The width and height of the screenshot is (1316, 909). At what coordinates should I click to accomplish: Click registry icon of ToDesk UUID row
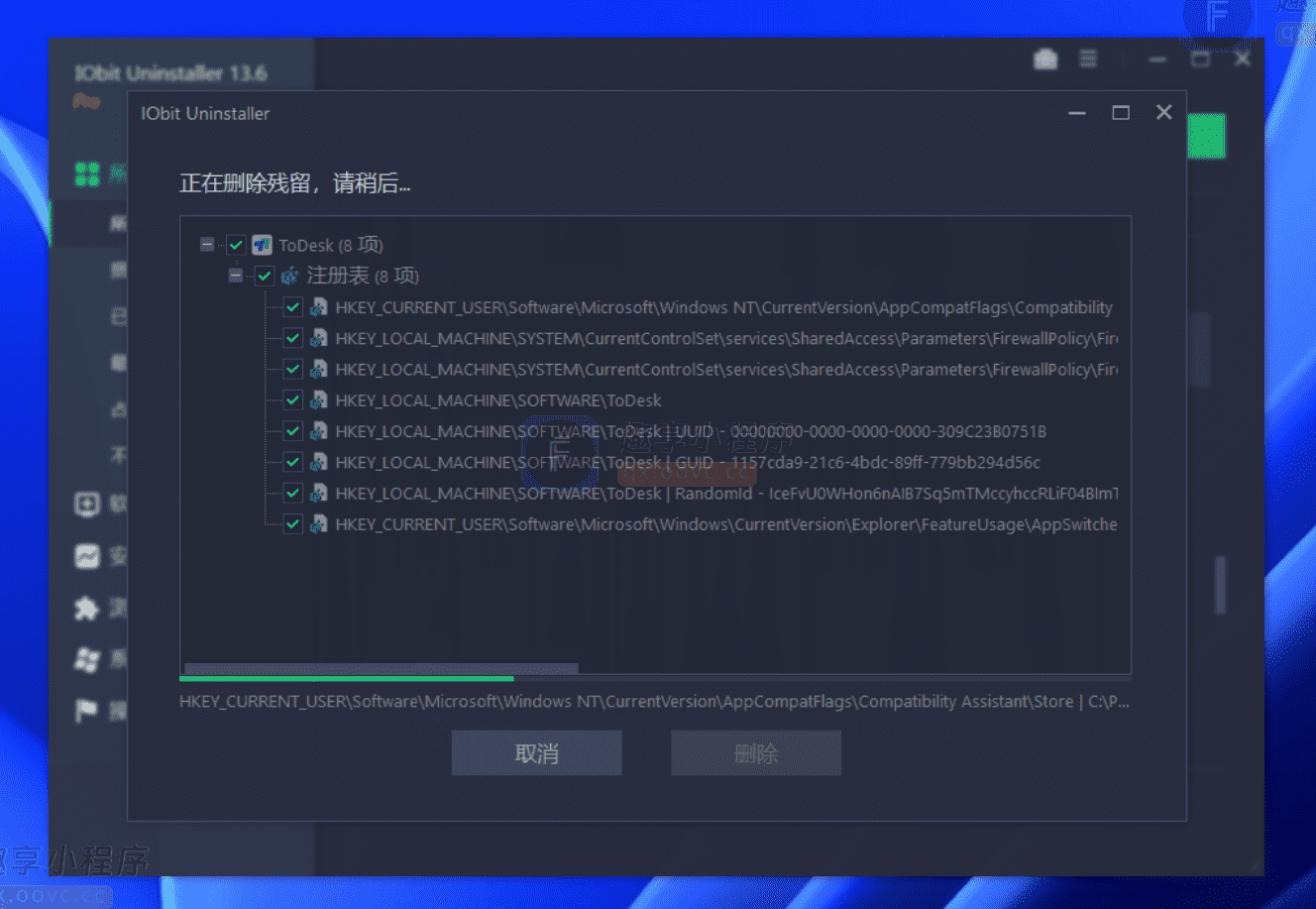coord(319,431)
